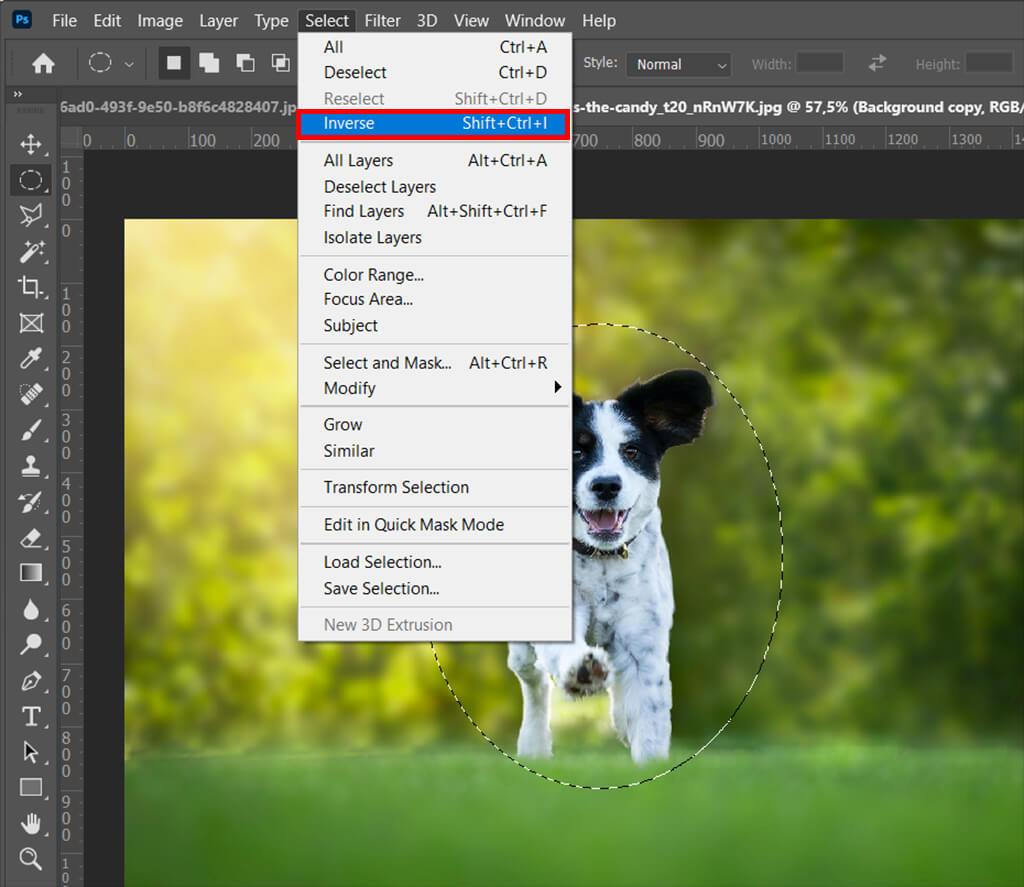Choose All Layers menu entry
The height and width of the screenshot is (887, 1024).
[x=435, y=161]
